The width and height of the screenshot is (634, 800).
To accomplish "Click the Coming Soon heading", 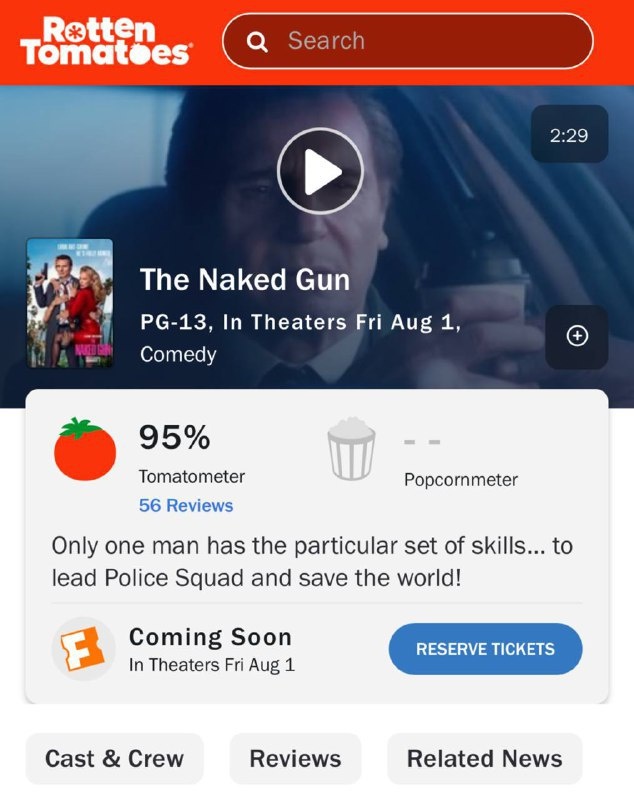I will 210,637.
